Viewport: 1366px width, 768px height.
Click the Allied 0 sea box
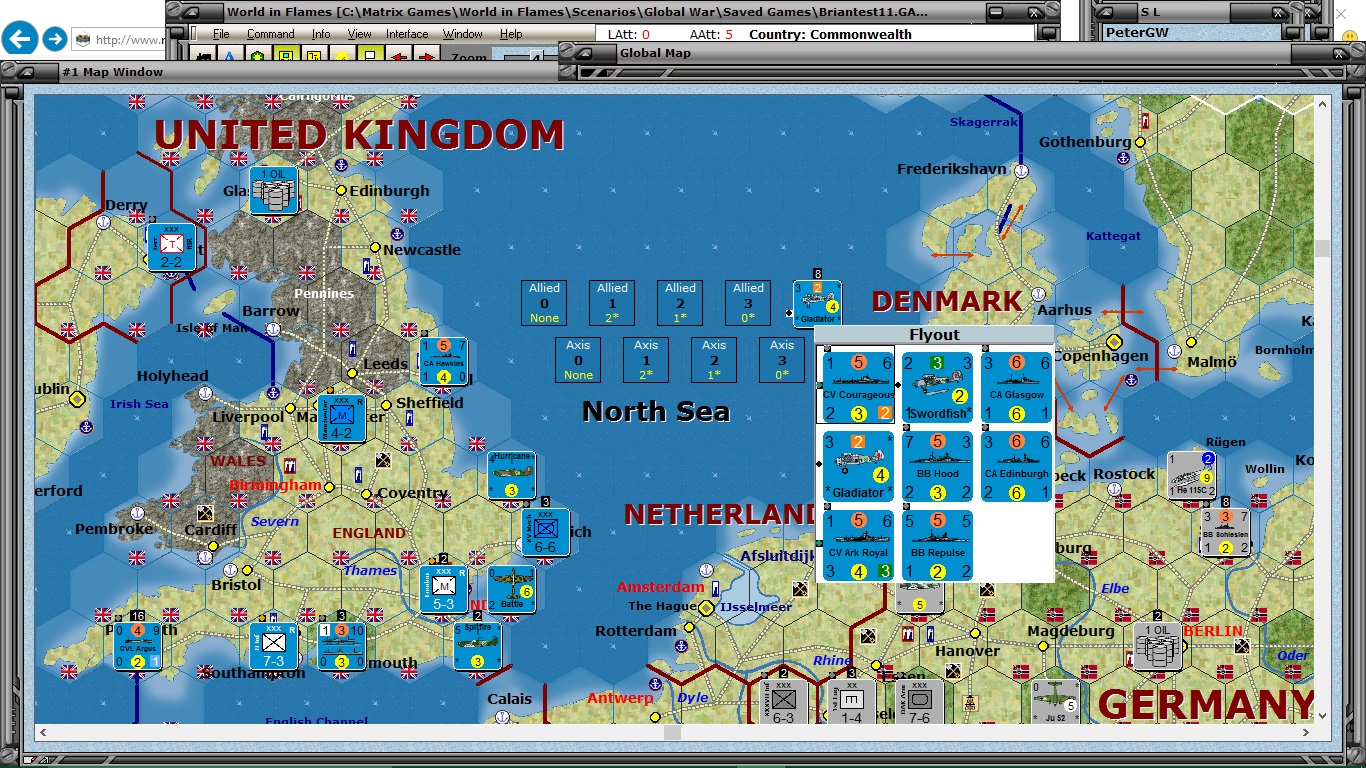click(x=545, y=303)
